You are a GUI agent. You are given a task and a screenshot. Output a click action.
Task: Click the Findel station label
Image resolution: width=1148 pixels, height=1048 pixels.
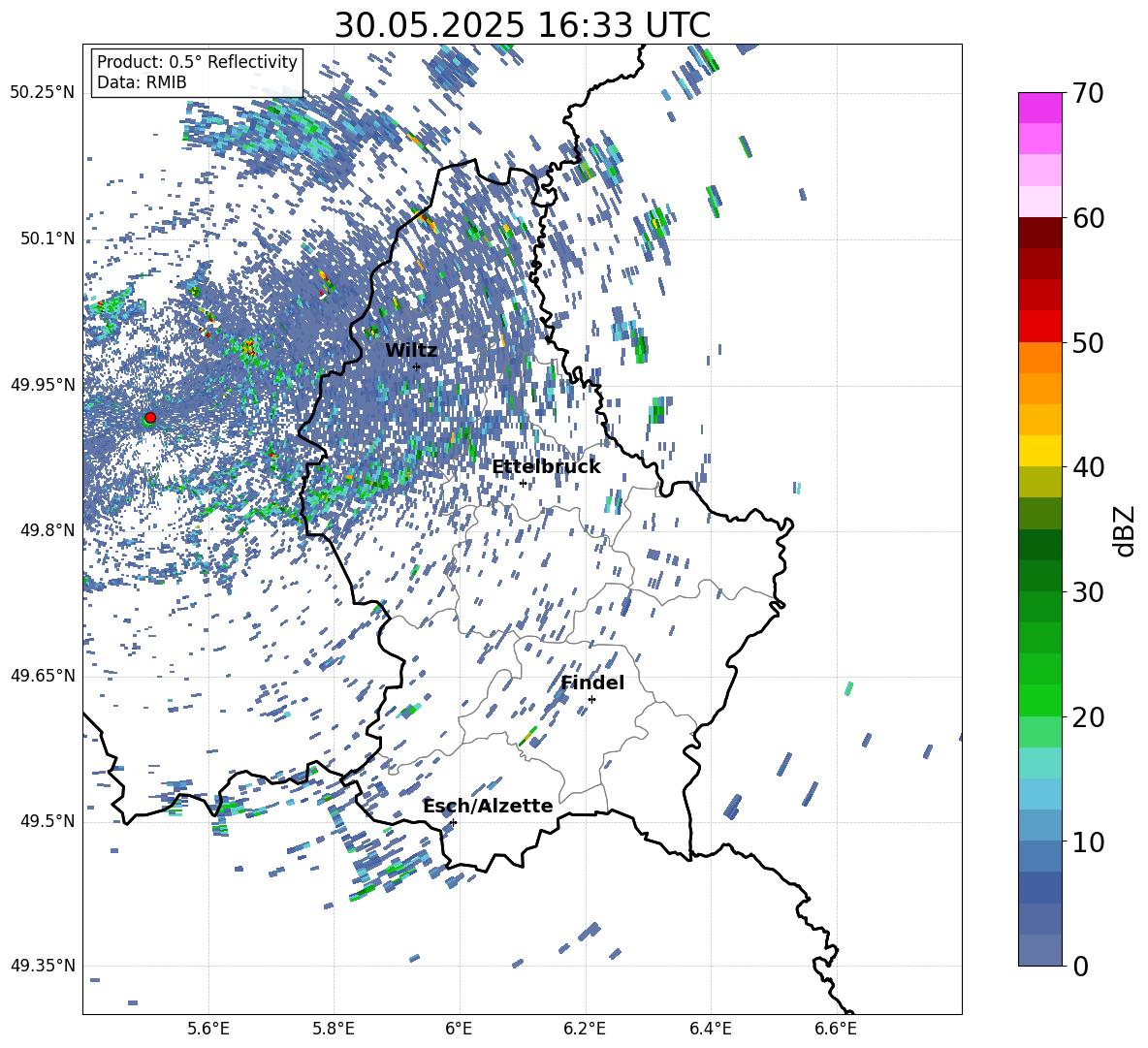pyautogui.click(x=592, y=683)
